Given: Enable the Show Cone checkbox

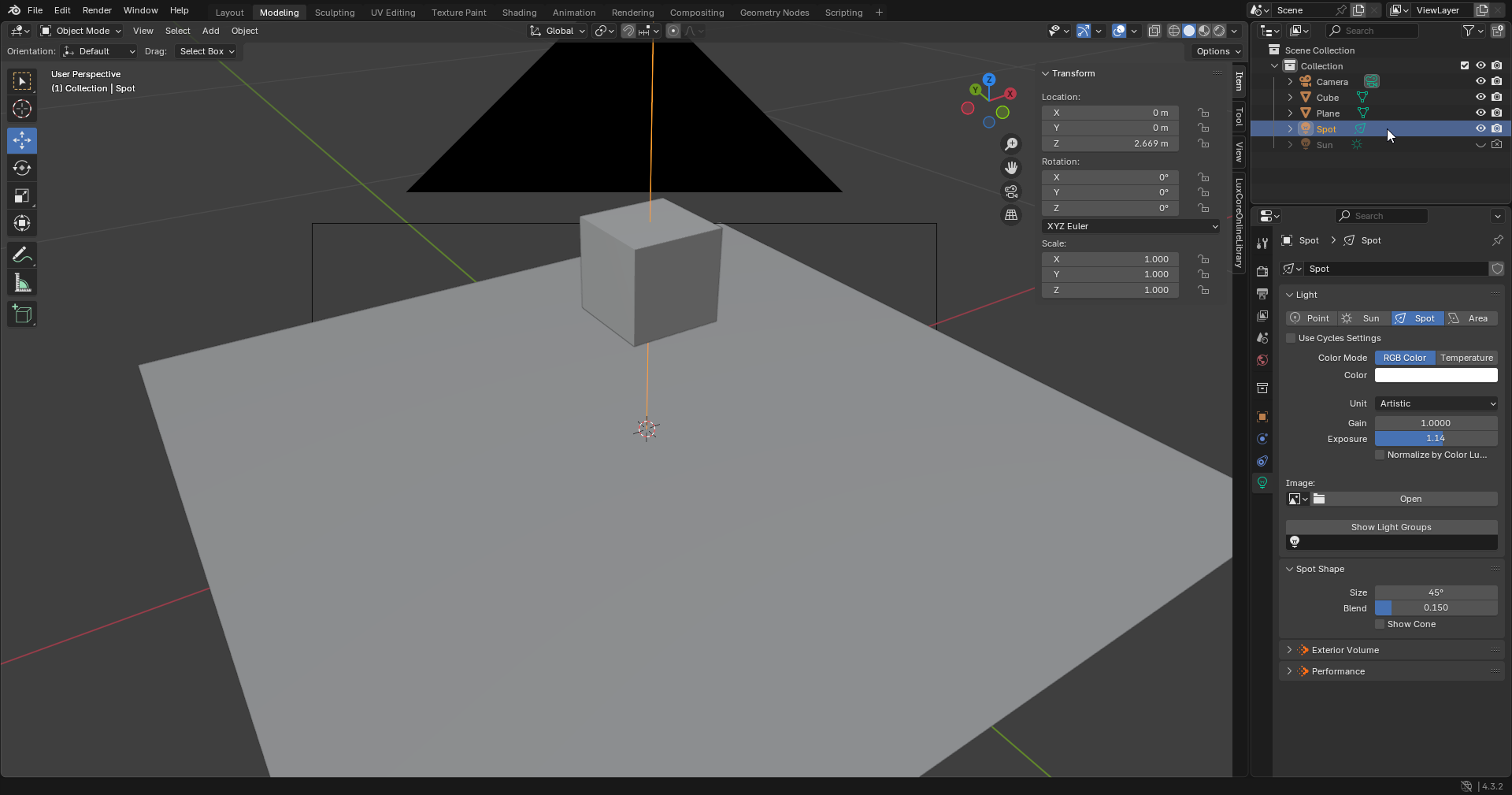Looking at the screenshot, I should [x=1380, y=624].
